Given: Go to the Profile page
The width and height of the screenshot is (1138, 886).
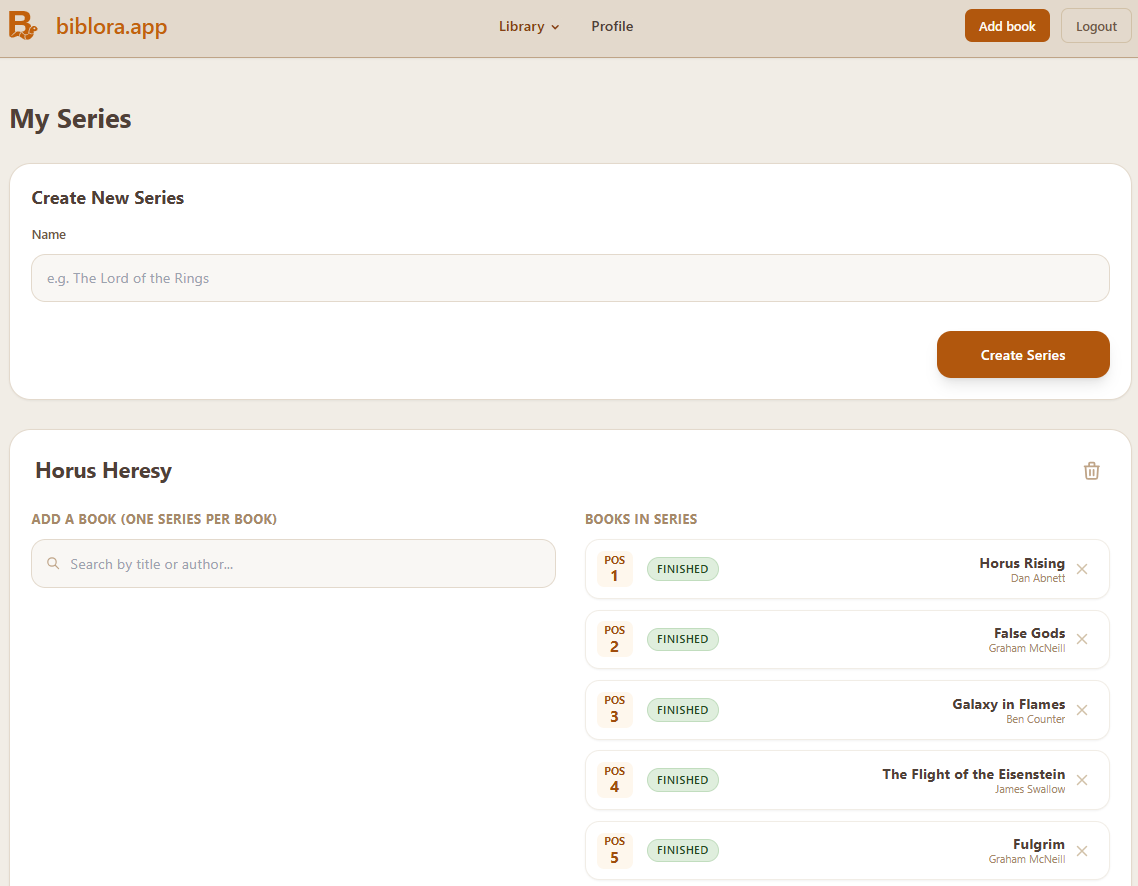Looking at the screenshot, I should coord(612,27).
